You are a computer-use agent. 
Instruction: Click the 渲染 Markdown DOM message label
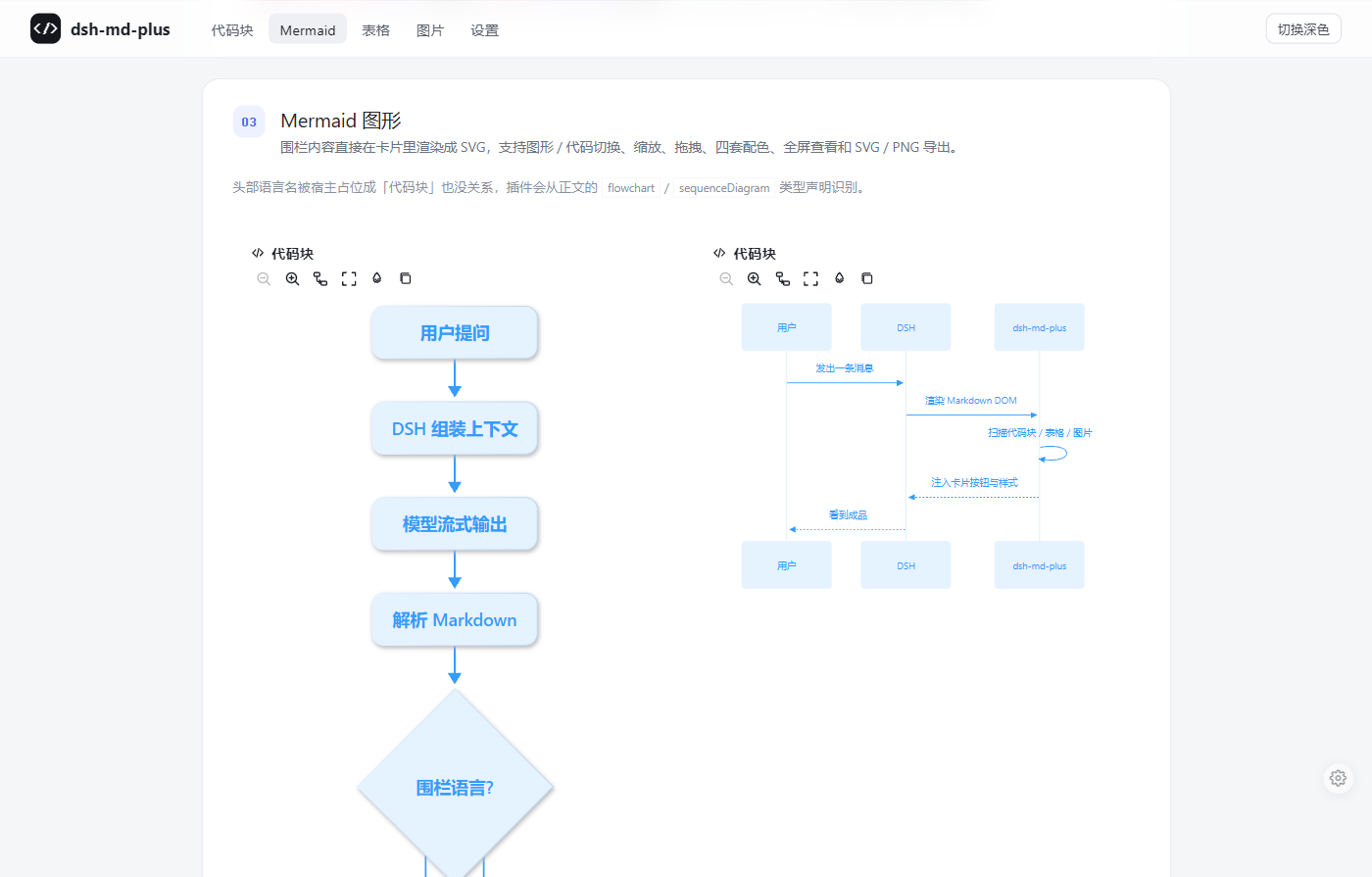tap(971, 401)
